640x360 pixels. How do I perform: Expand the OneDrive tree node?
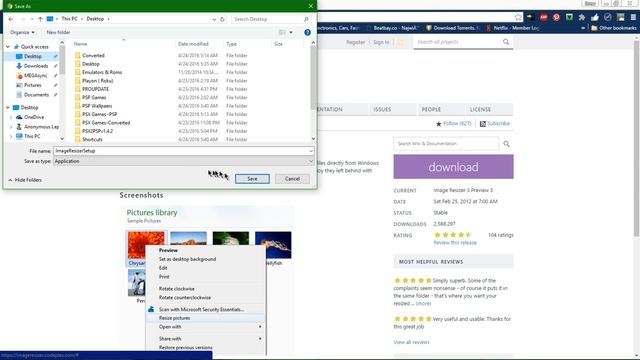(x=11, y=117)
